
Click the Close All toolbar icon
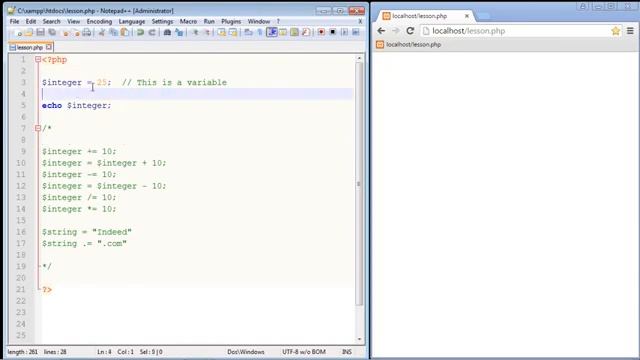(x=76, y=32)
